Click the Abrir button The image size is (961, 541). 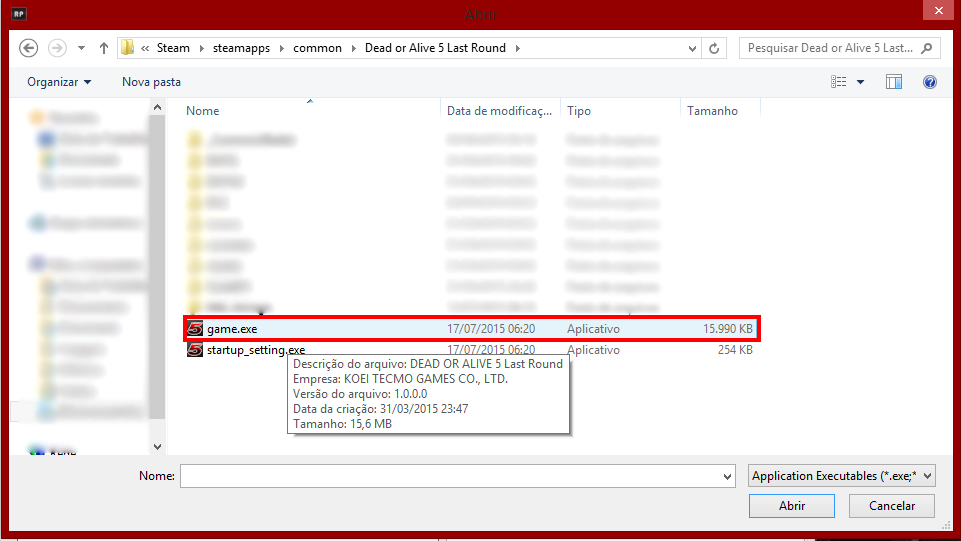click(792, 505)
